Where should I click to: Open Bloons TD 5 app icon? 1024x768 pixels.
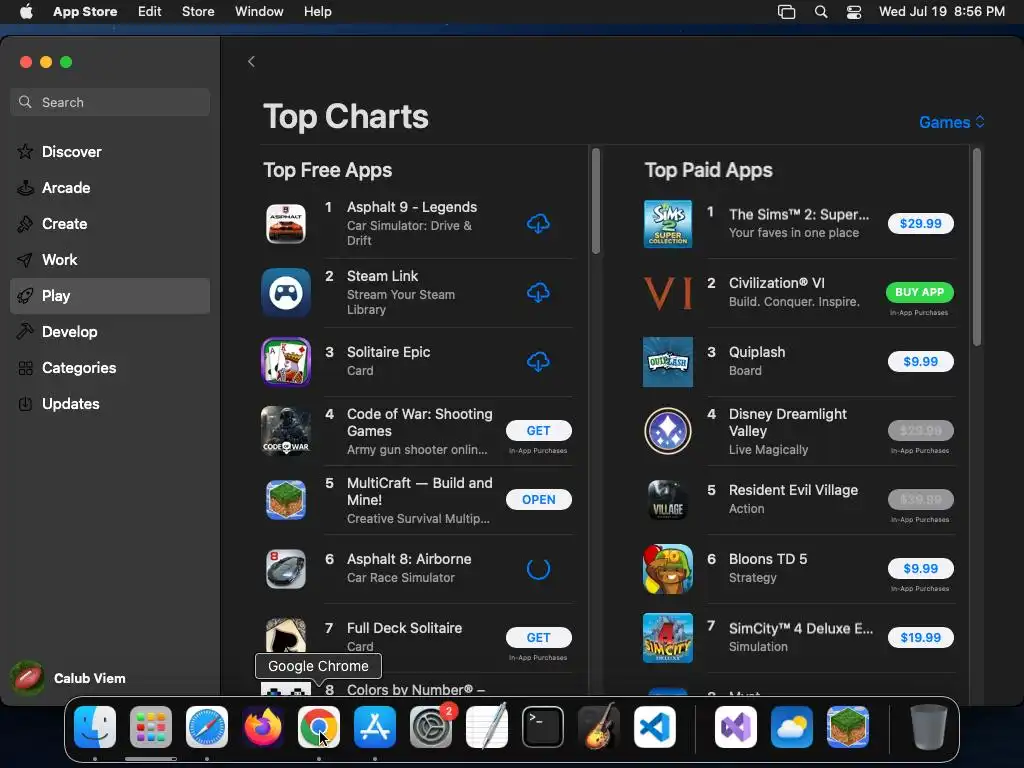coord(667,569)
